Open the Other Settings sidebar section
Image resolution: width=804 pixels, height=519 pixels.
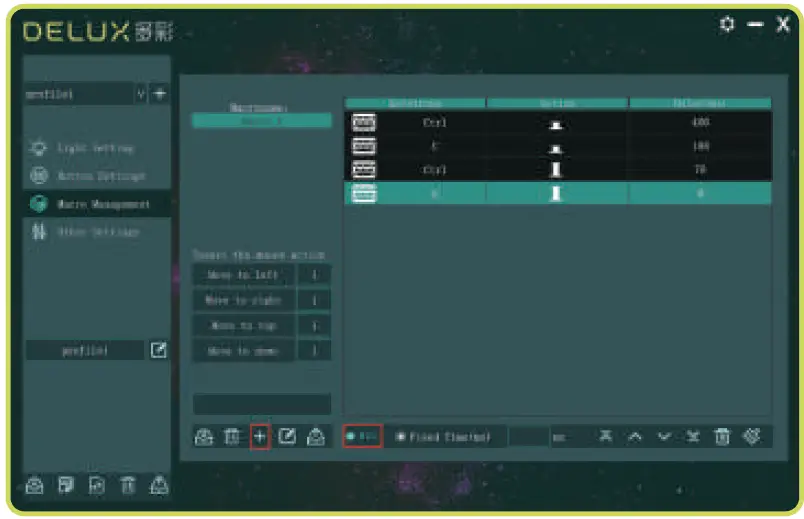pyautogui.click(x=98, y=232)
